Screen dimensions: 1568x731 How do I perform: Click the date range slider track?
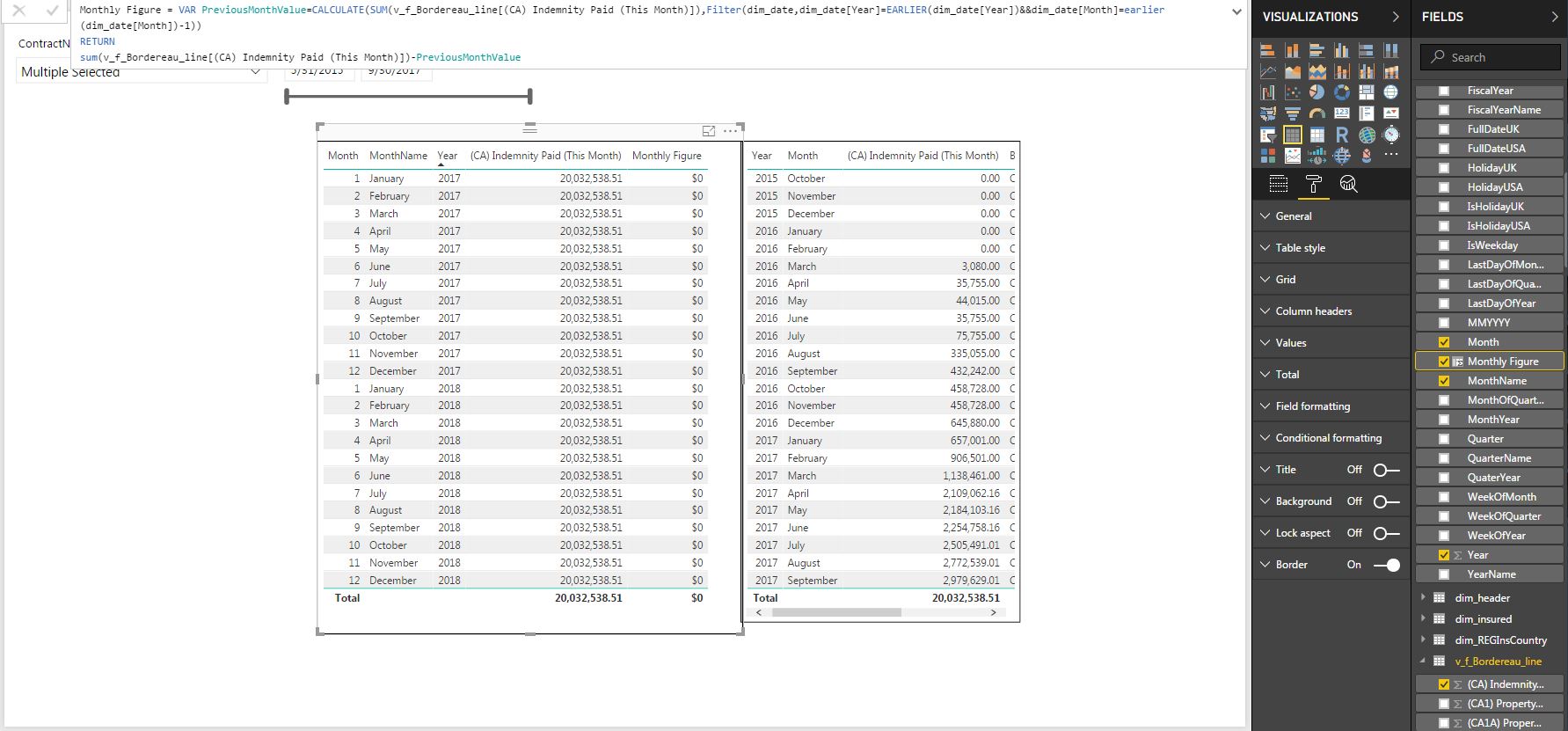pos(409,96)
